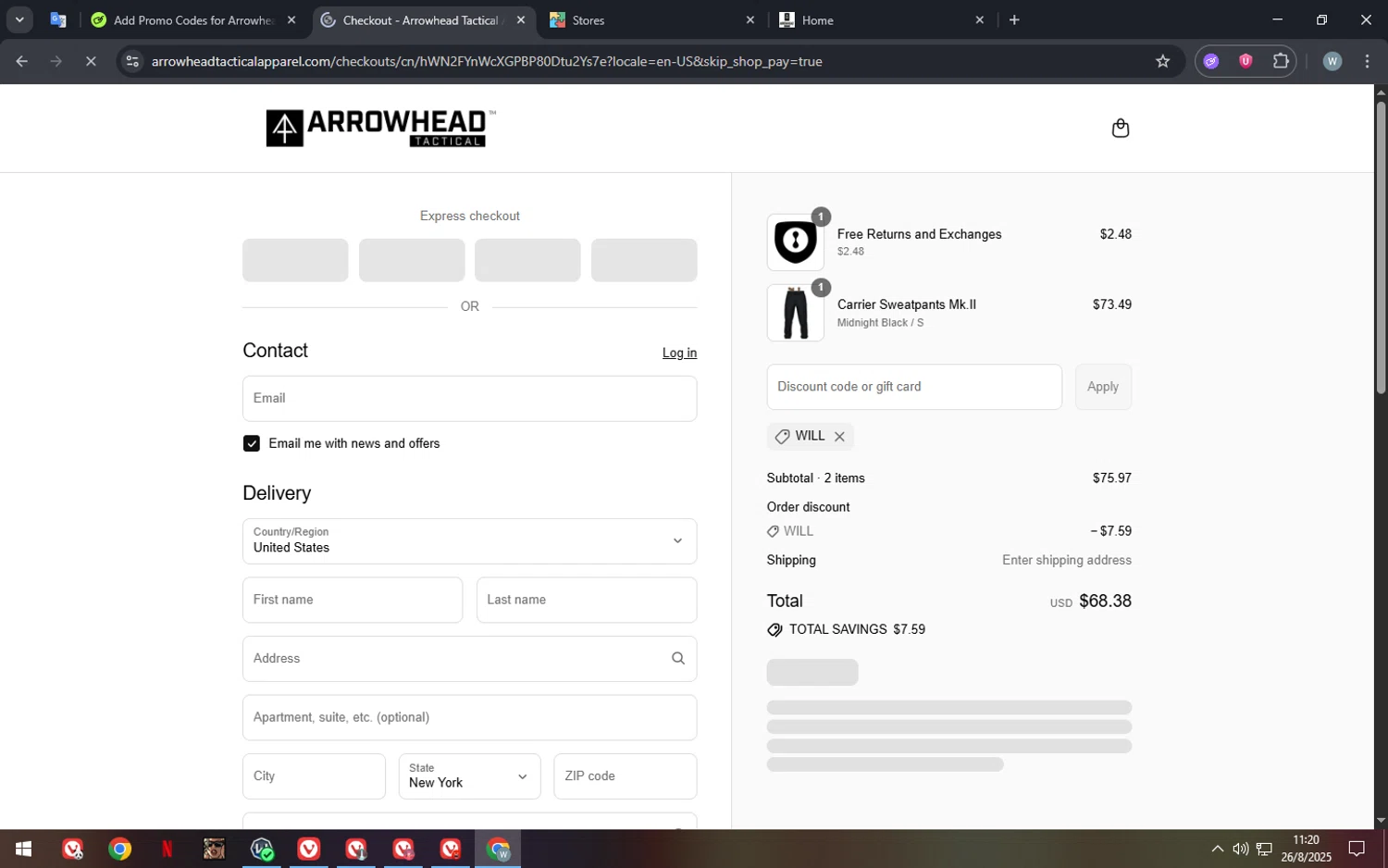Open the notification center icon
This screenshot has height=868, width=1388.
click(x=1357, y=849)
